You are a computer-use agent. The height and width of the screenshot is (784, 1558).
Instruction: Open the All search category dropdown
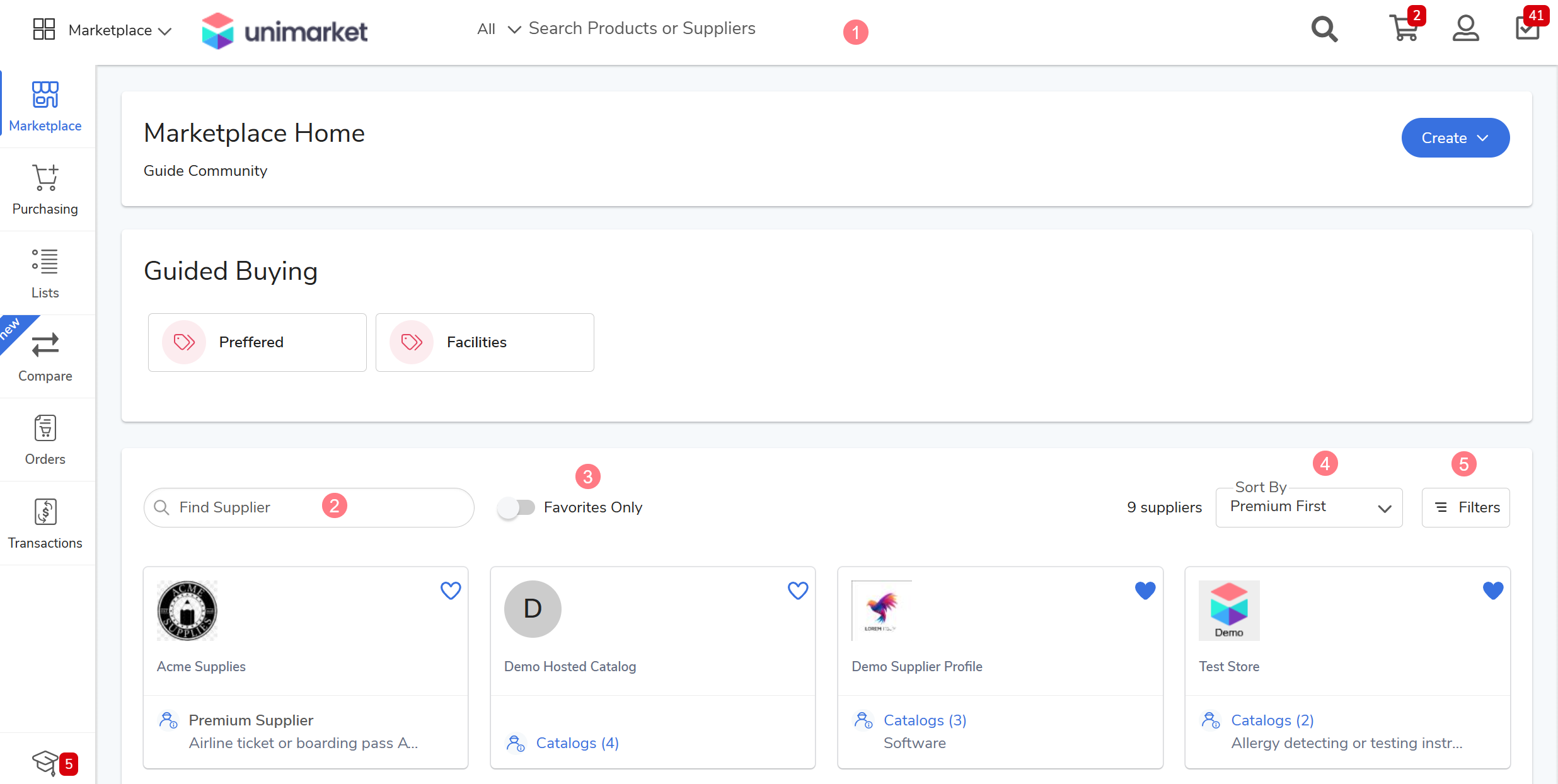tap(498, 29)
